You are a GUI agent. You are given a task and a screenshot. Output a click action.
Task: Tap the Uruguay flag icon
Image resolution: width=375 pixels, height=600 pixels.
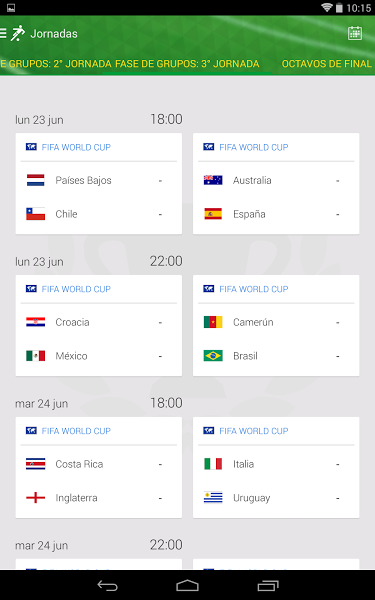click(x=213, y=498)
